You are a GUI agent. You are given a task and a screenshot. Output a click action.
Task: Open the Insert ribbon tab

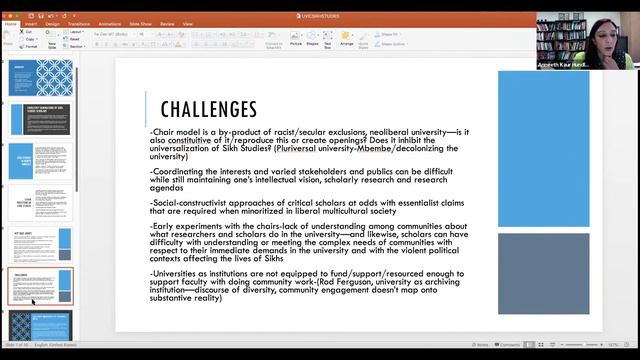pyautogui.click(x=31, y=24)
